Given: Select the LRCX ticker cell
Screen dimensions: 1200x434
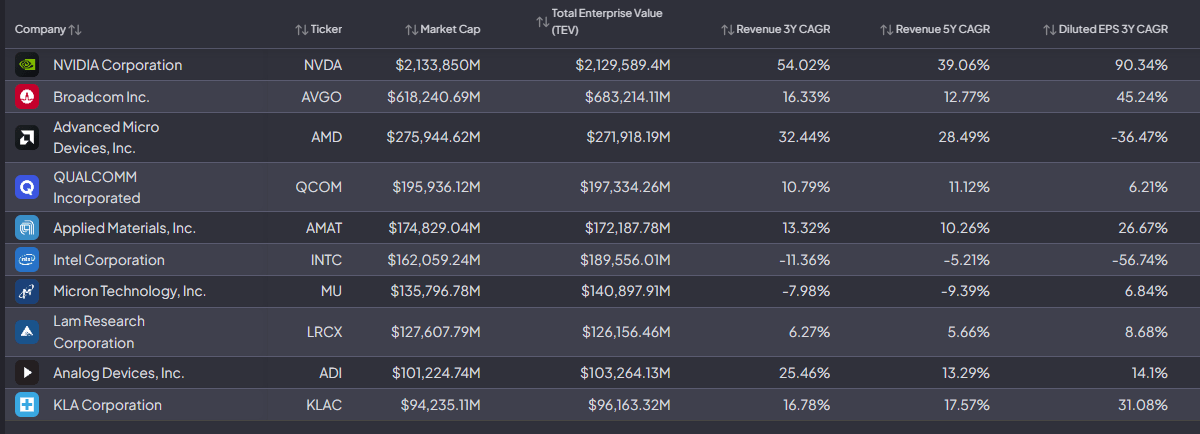Looking at the screenshot, I should [x=325, y=332].
